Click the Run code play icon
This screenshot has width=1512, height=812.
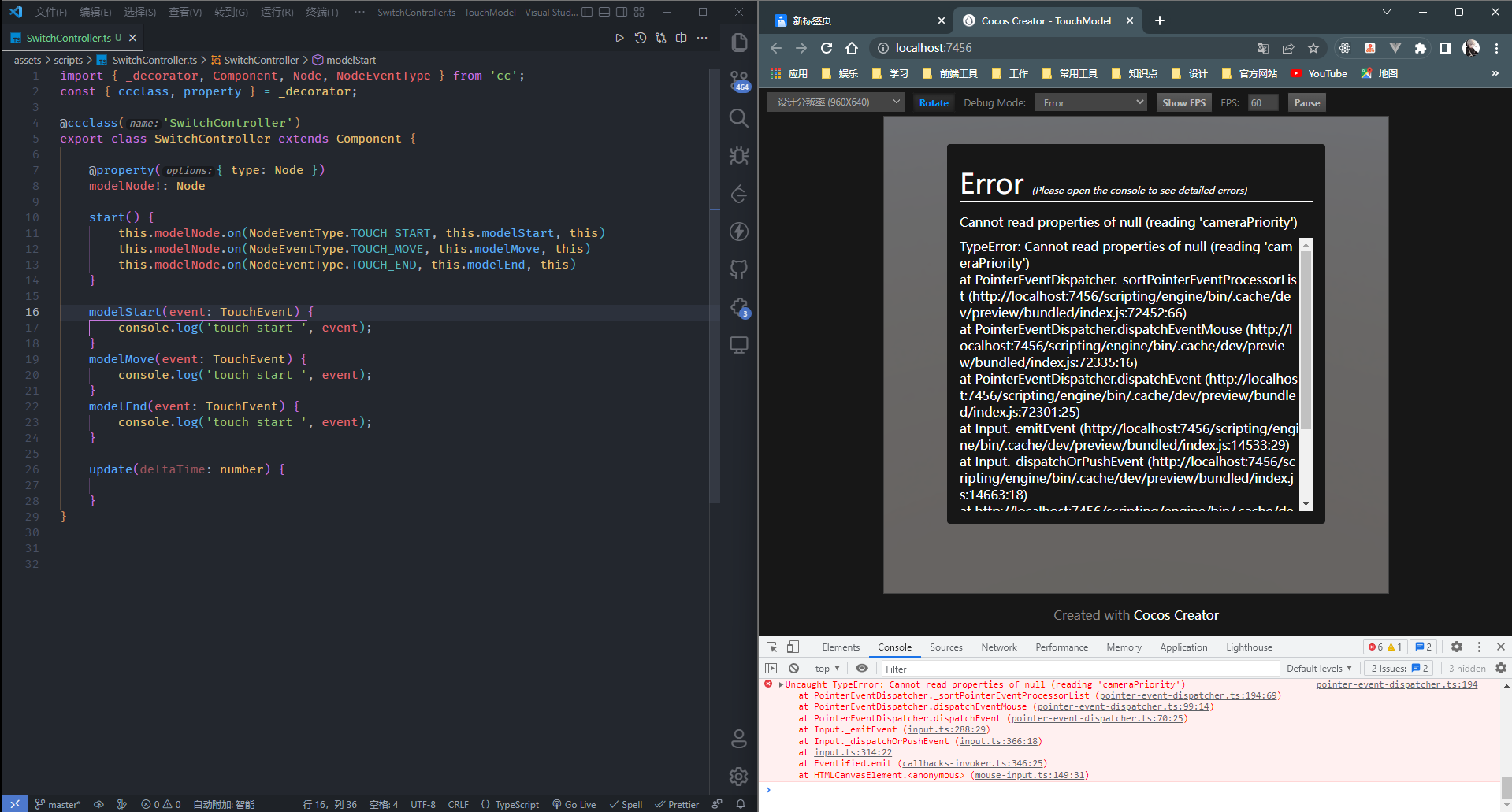click(x=619, y=38)
